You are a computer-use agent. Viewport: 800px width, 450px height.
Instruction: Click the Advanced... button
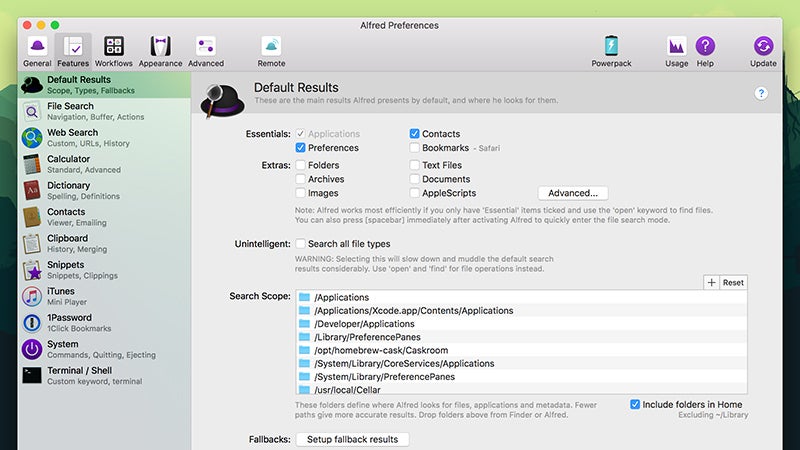(572, 193)
